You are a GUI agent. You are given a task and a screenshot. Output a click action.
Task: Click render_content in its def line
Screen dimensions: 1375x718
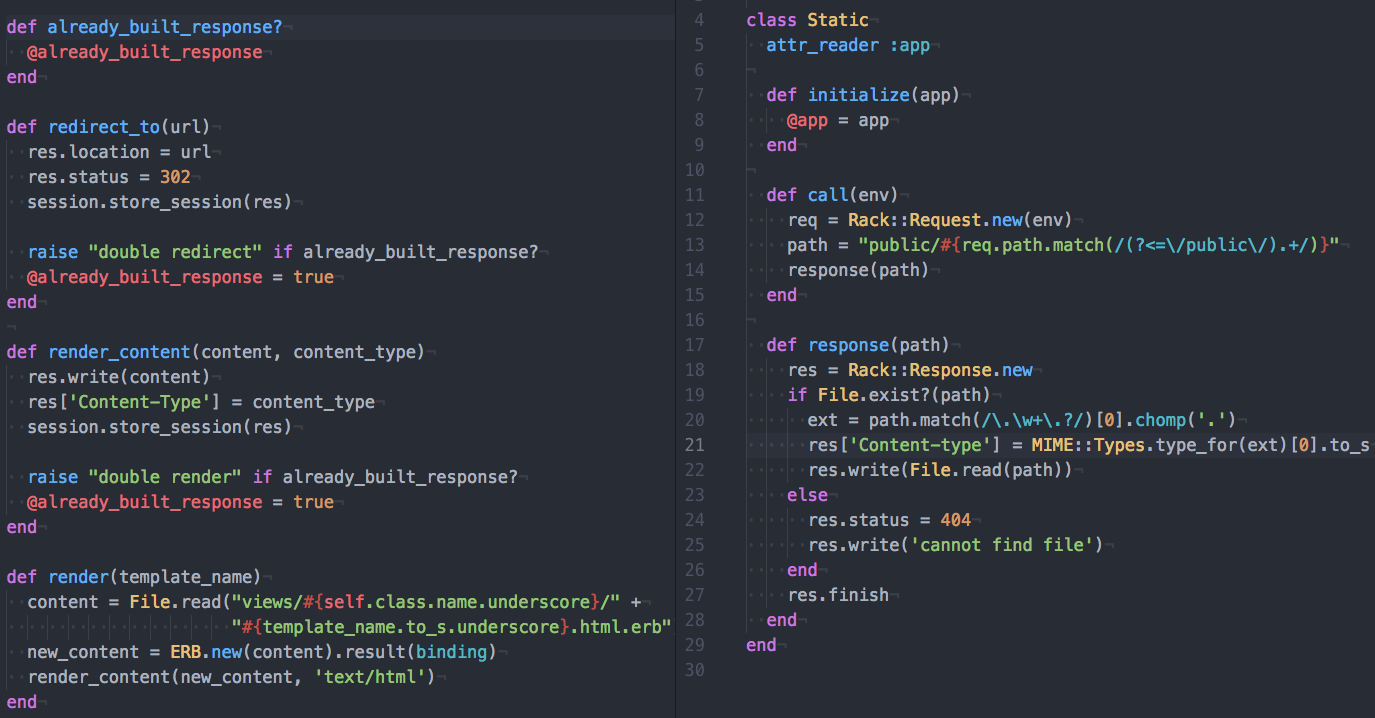coord(119,352)
